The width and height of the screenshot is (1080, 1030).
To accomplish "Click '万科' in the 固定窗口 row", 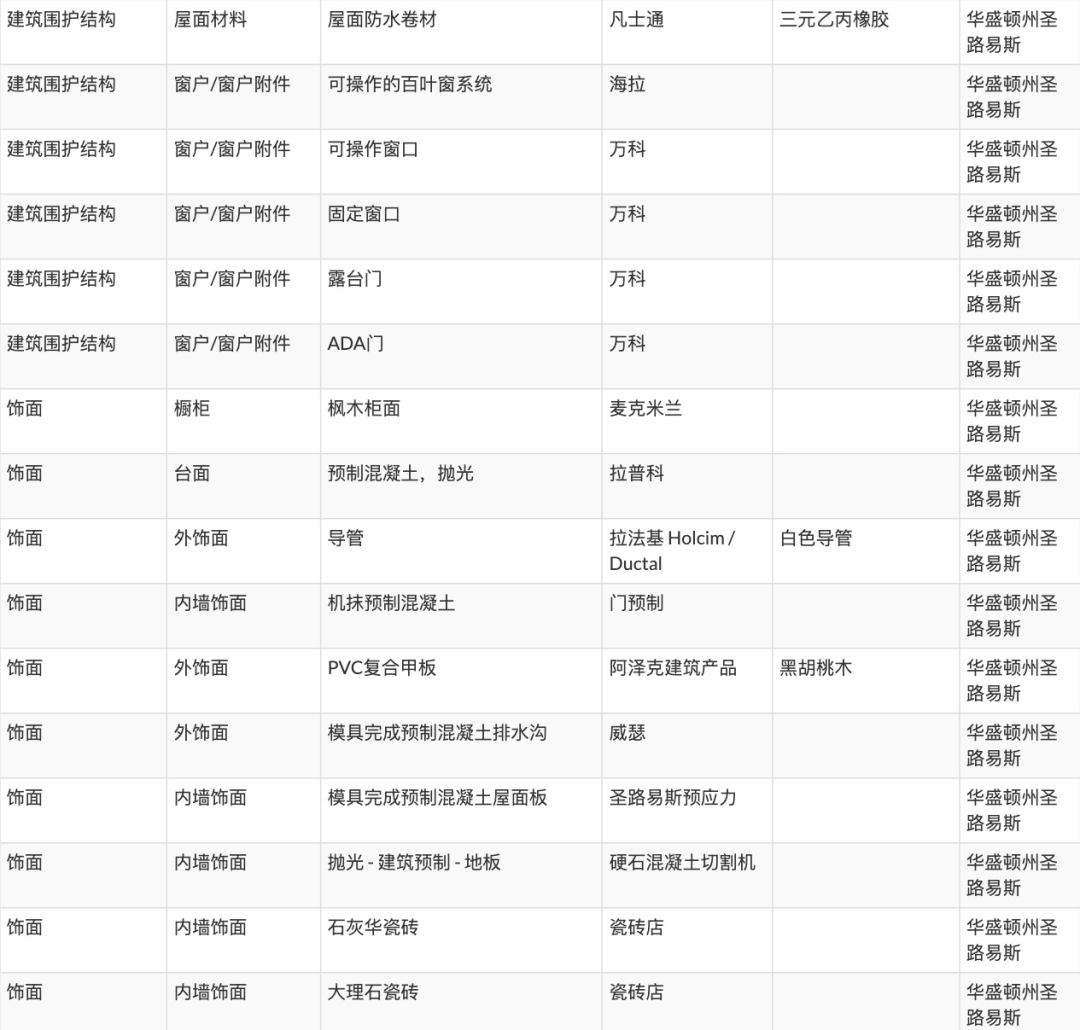I will [x=627, y=214].
